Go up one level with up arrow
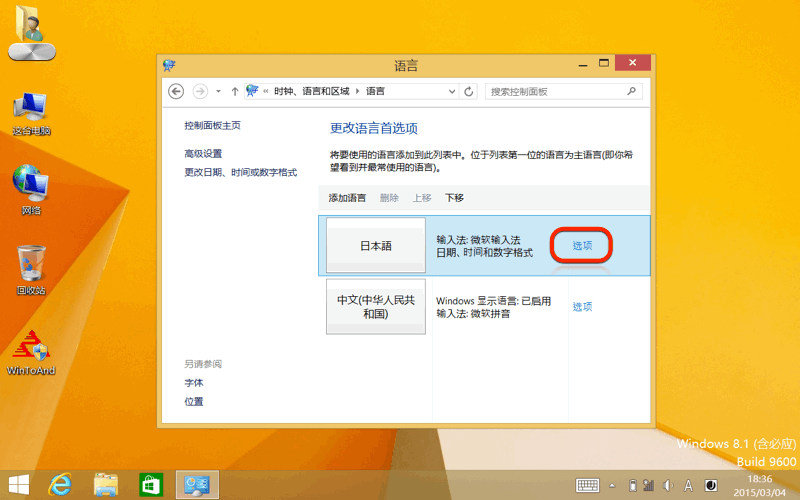 [235, 91]
